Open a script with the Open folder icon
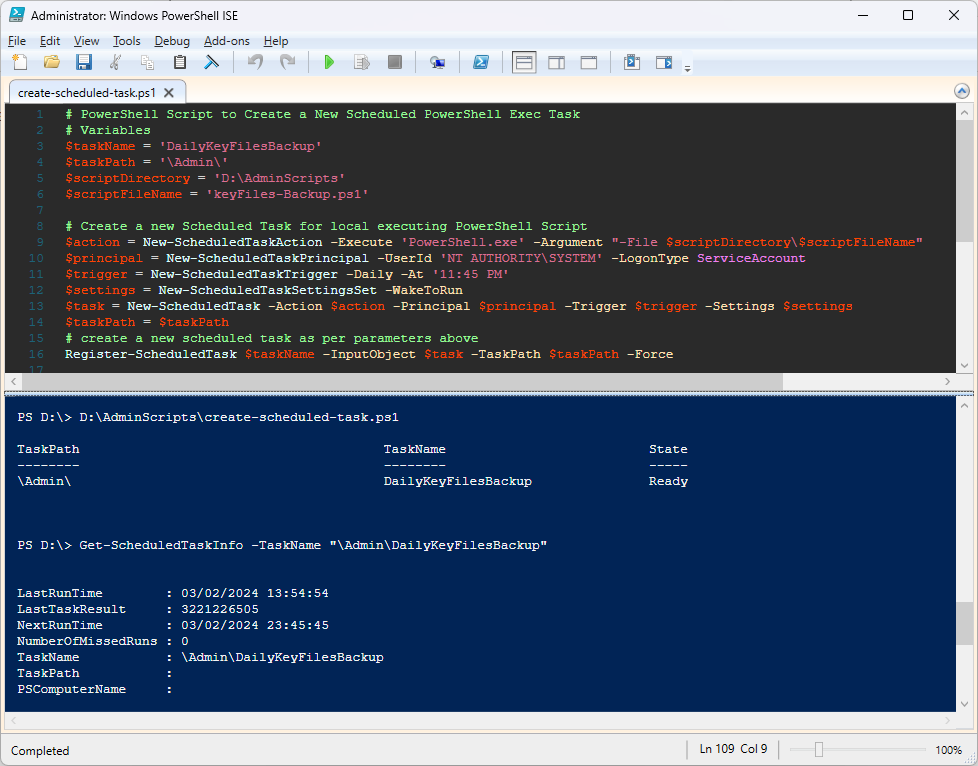Viewport: 978px width, 766px height. [x=52, y=62]
